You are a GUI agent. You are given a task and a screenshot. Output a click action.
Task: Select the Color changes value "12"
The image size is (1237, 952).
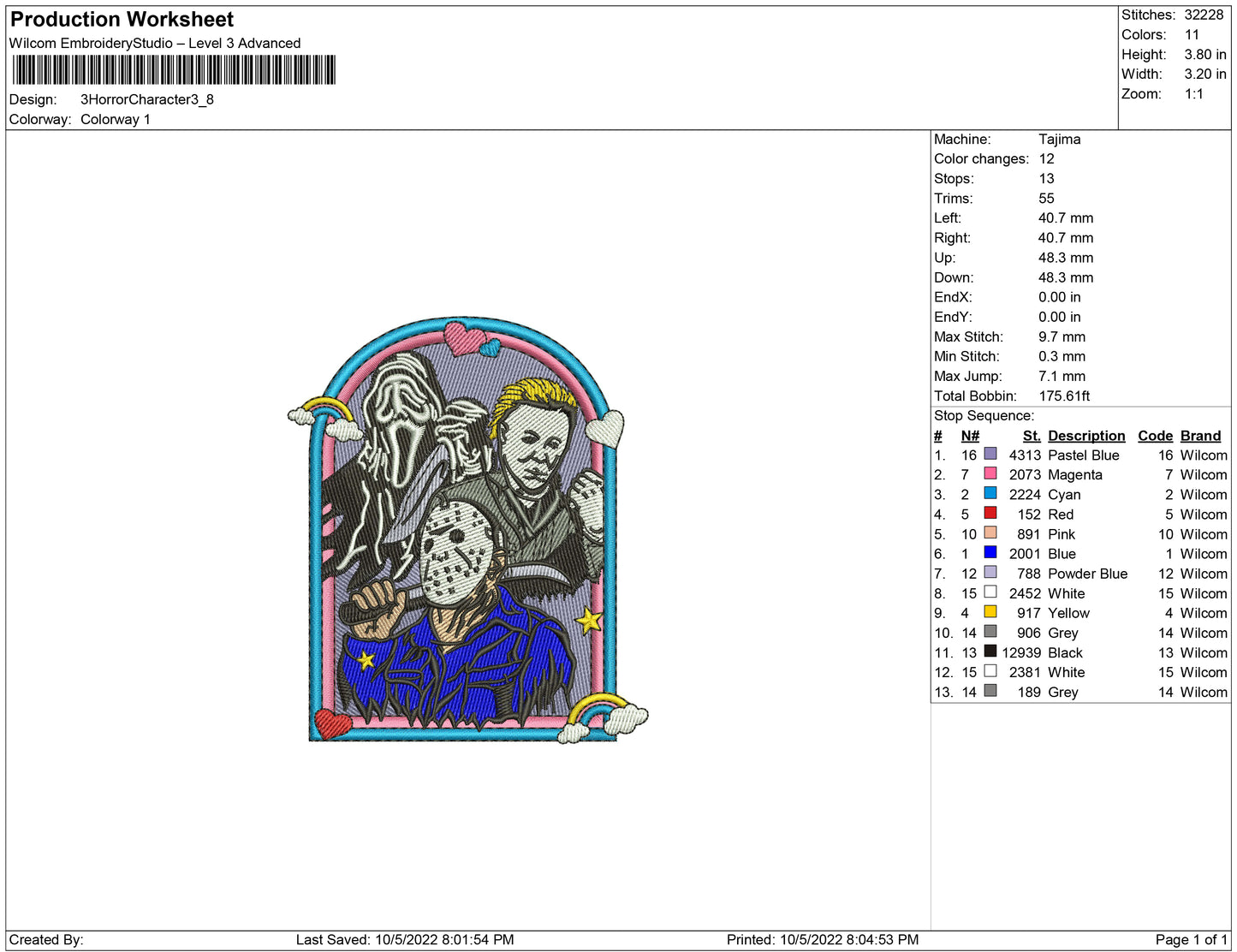1046,158
